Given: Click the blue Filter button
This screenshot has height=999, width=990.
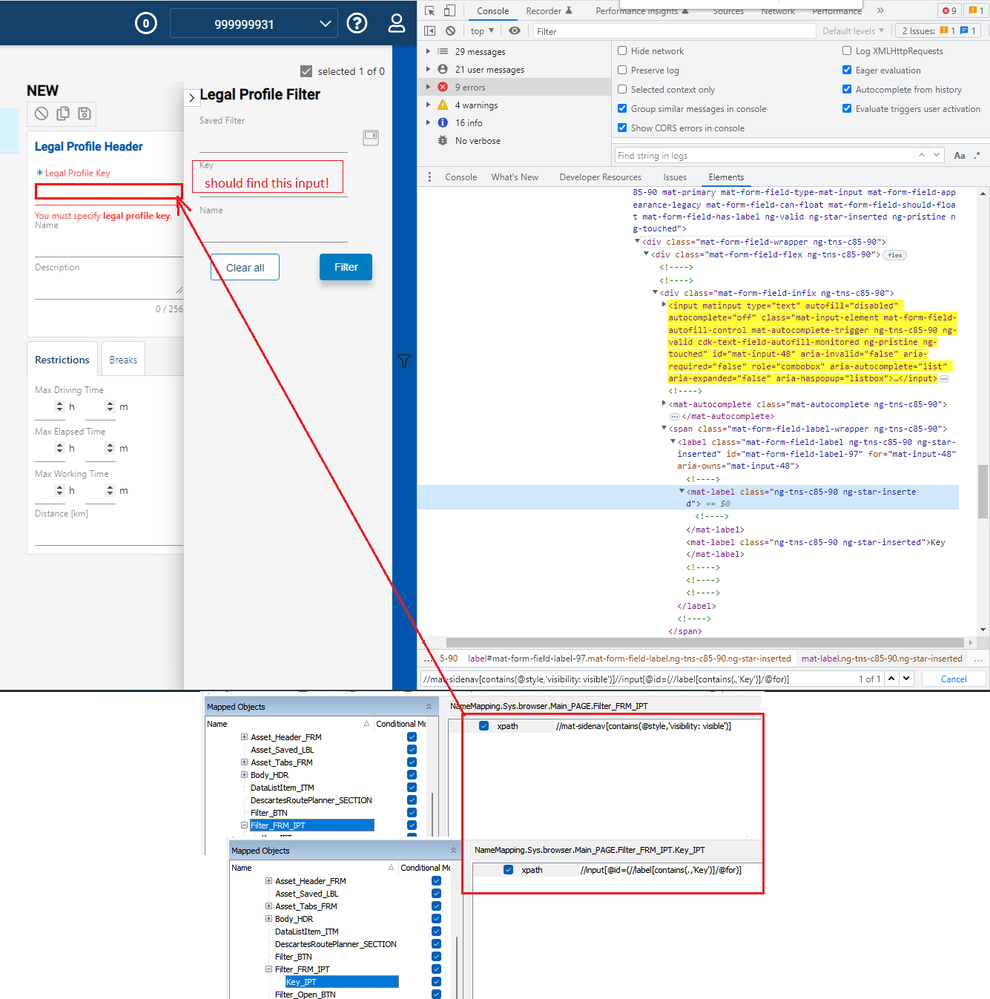Looking at the screenshot, I should (346, 267).
